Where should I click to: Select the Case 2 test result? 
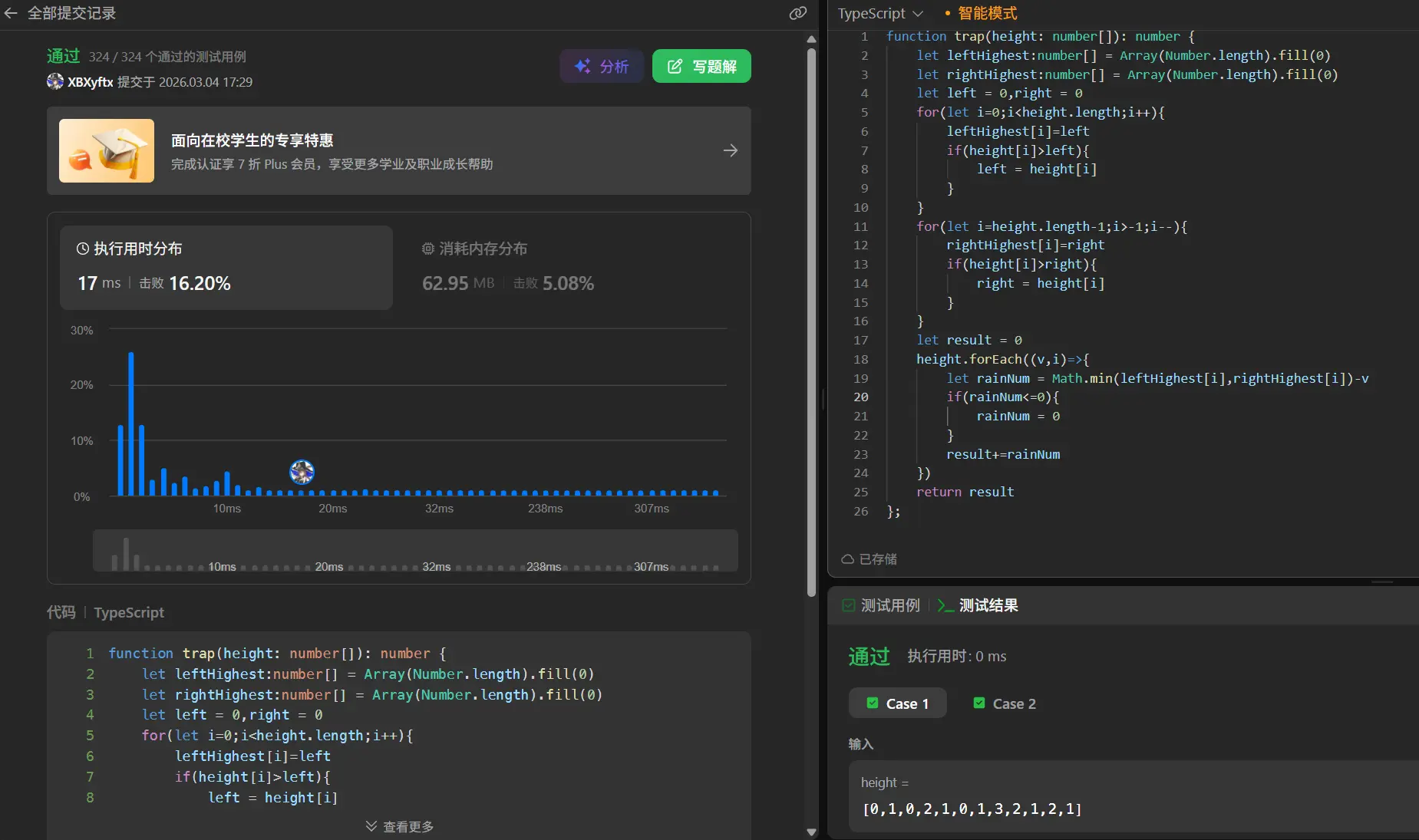1005,703
